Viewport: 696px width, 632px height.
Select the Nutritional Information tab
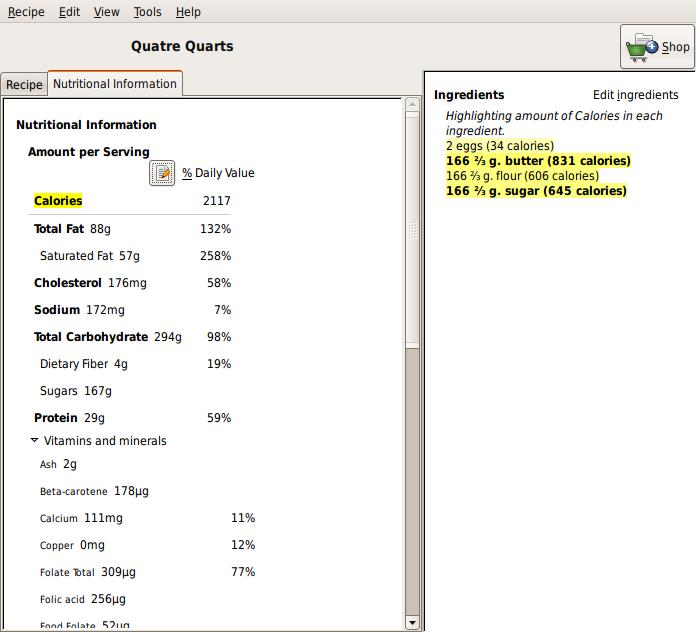coord(115,83)
